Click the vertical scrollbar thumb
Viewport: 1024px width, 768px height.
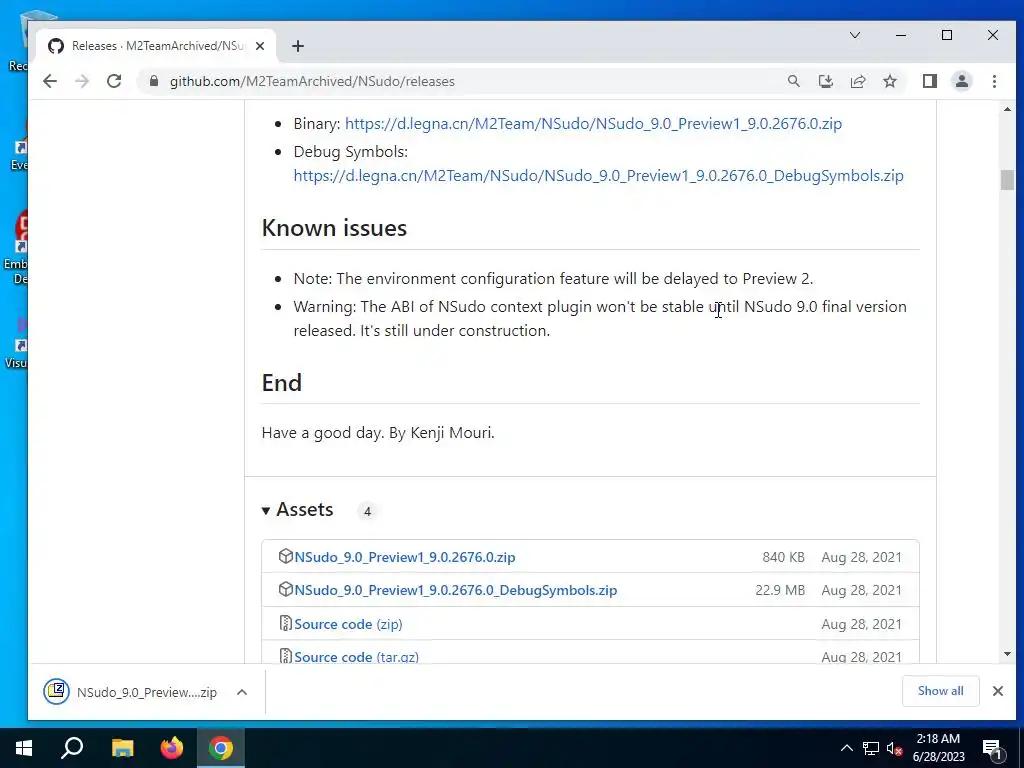pyautogui.click(x=1007, y=180)
